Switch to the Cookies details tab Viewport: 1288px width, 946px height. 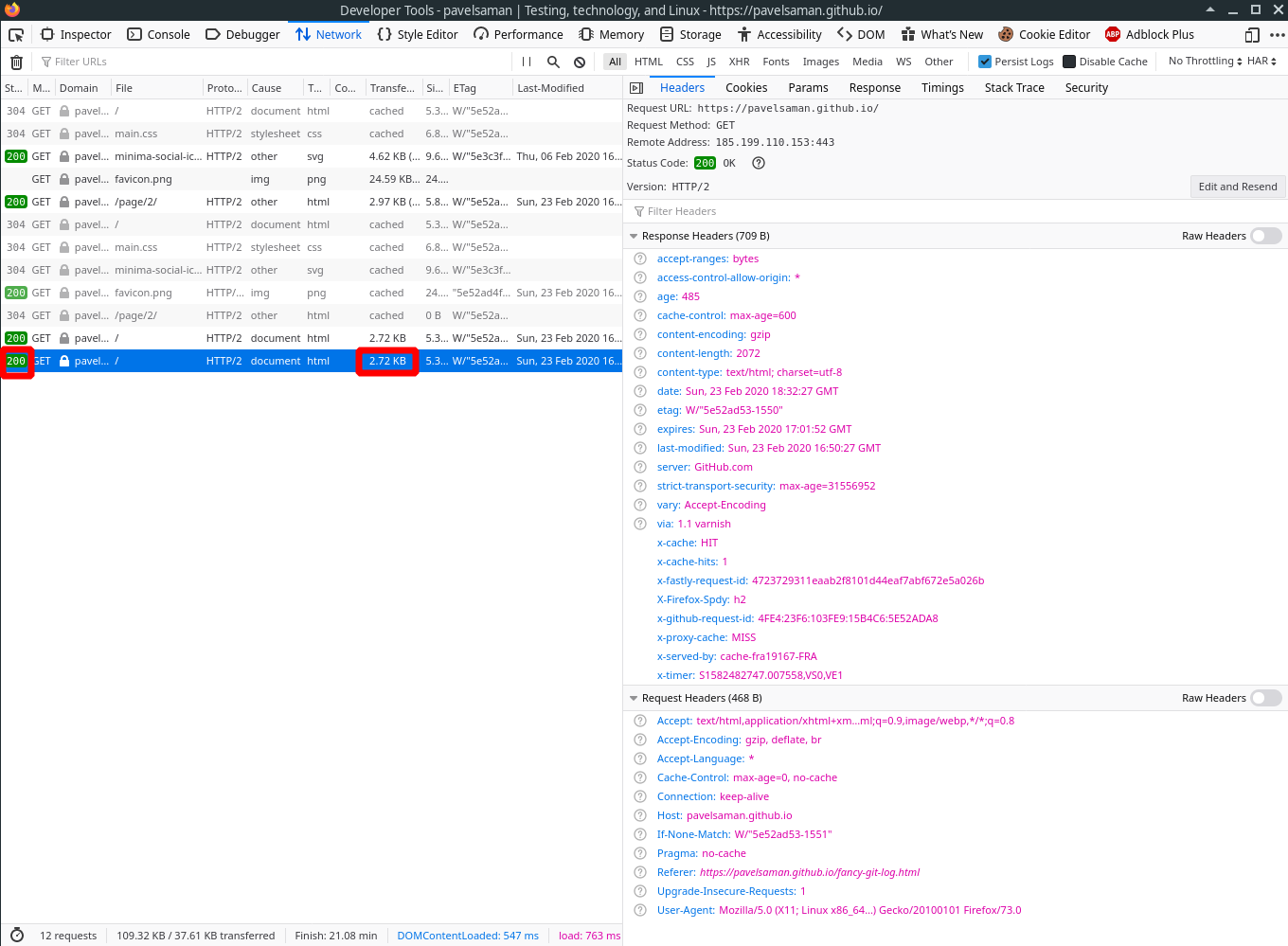pyautogui.click(x=746, y=88)
